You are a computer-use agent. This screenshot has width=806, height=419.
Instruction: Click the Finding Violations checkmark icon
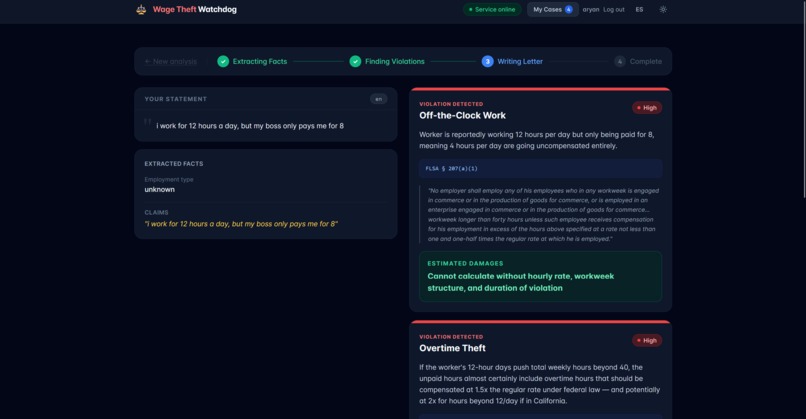[x=355, y=61]
